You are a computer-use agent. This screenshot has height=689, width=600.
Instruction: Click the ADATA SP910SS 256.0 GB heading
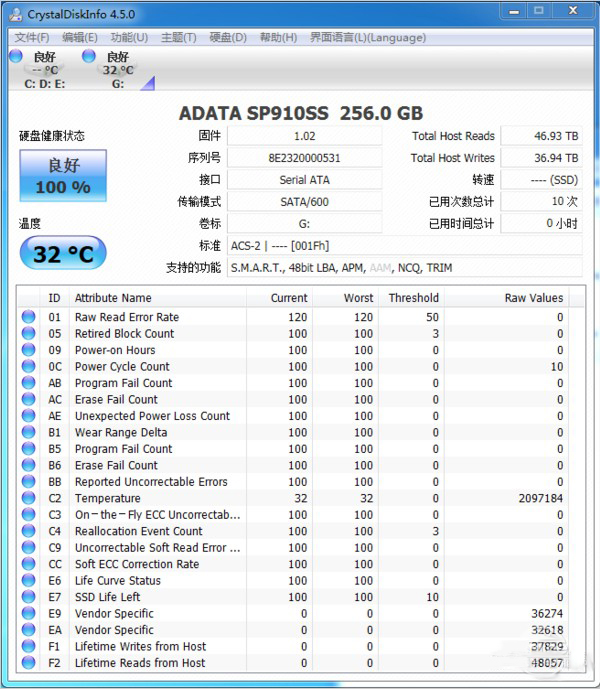301,113
